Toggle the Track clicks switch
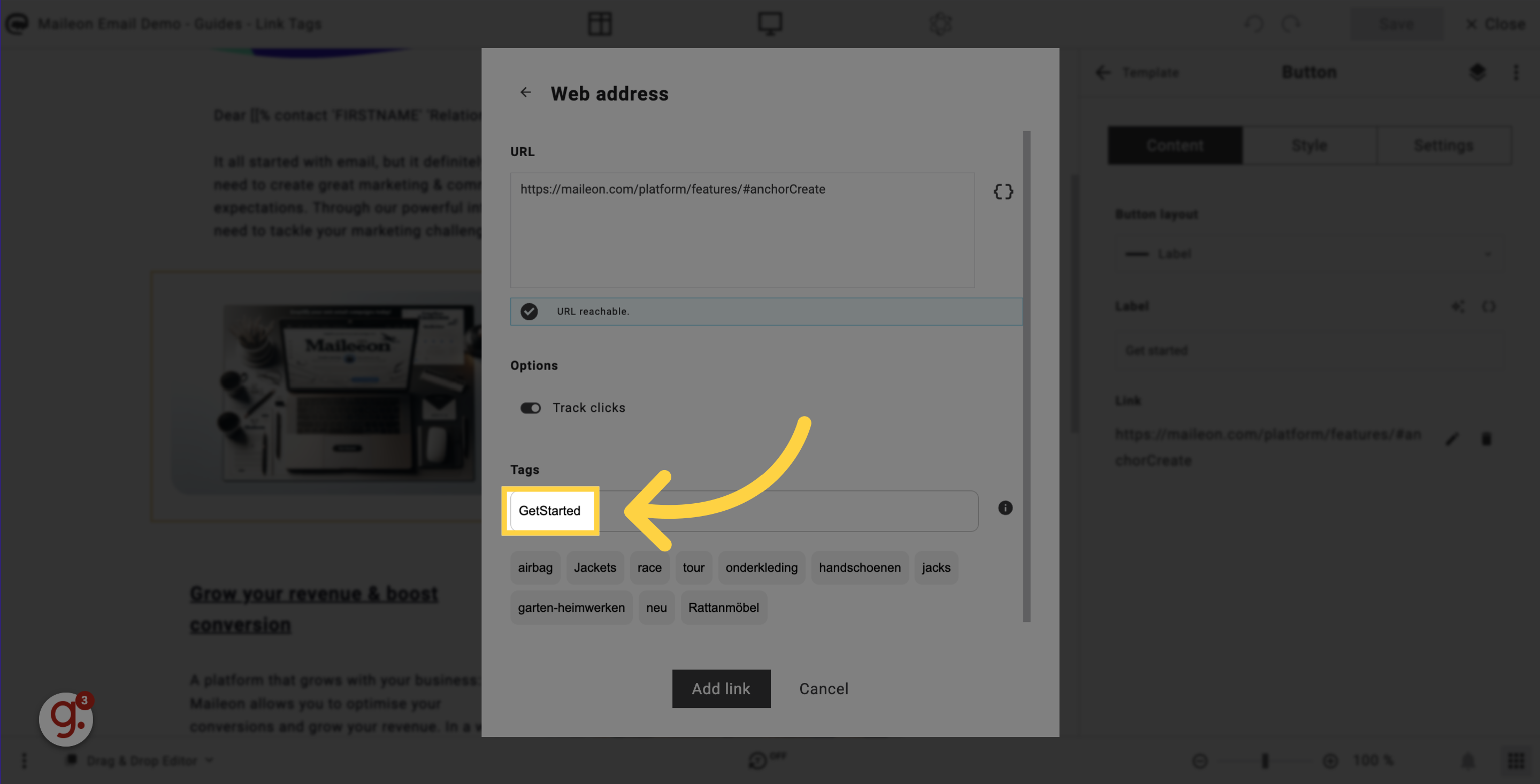 click(531, 407)
